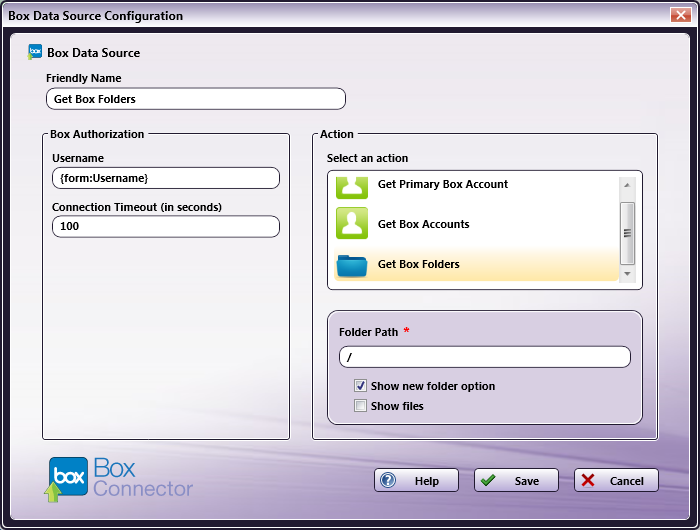
Task: Click the Box Connector logo icon
Action: [66, 479]
